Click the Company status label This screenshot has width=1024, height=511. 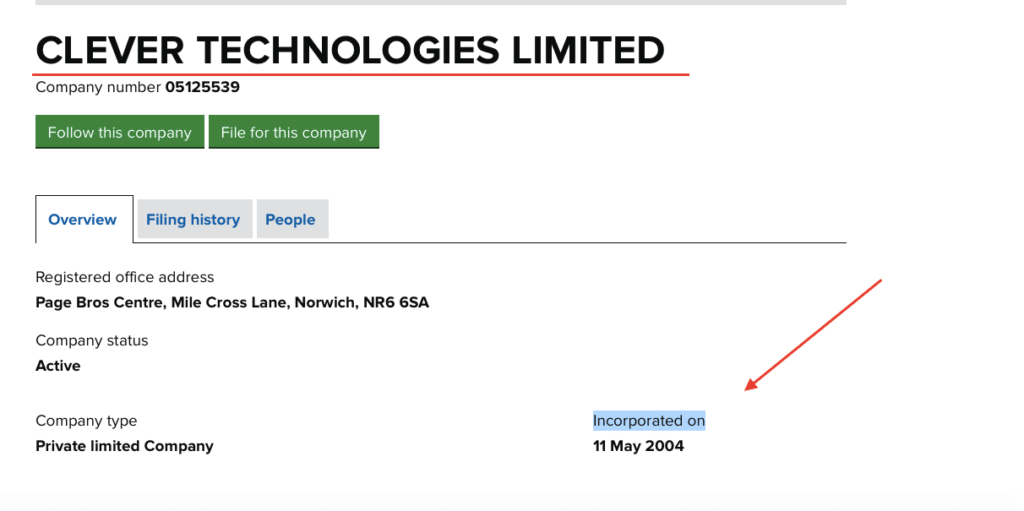[x=92, y=340]
